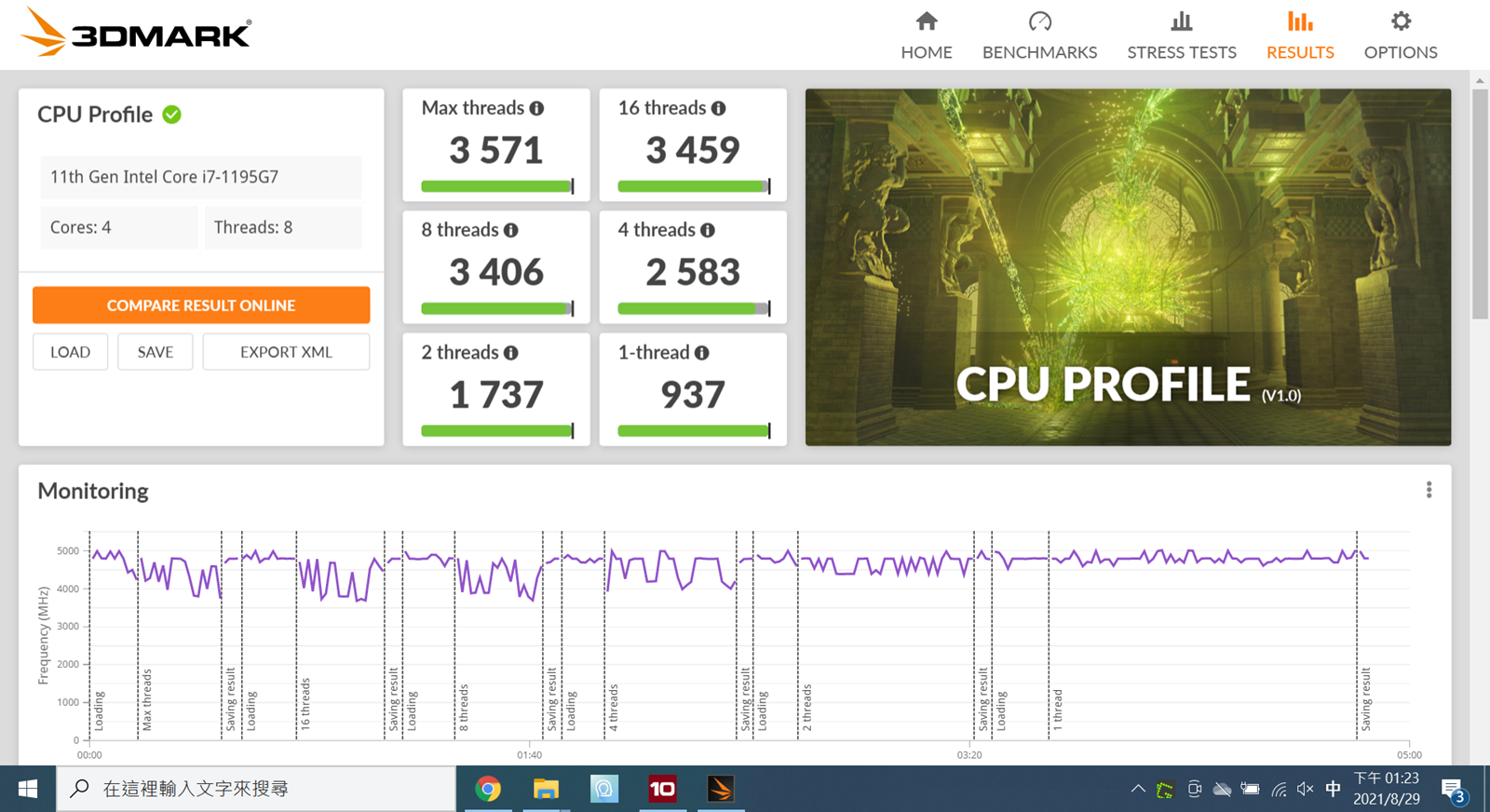Click the info icon beside 4 threads
Screen dimensions: 1490x812
(708, 230)
